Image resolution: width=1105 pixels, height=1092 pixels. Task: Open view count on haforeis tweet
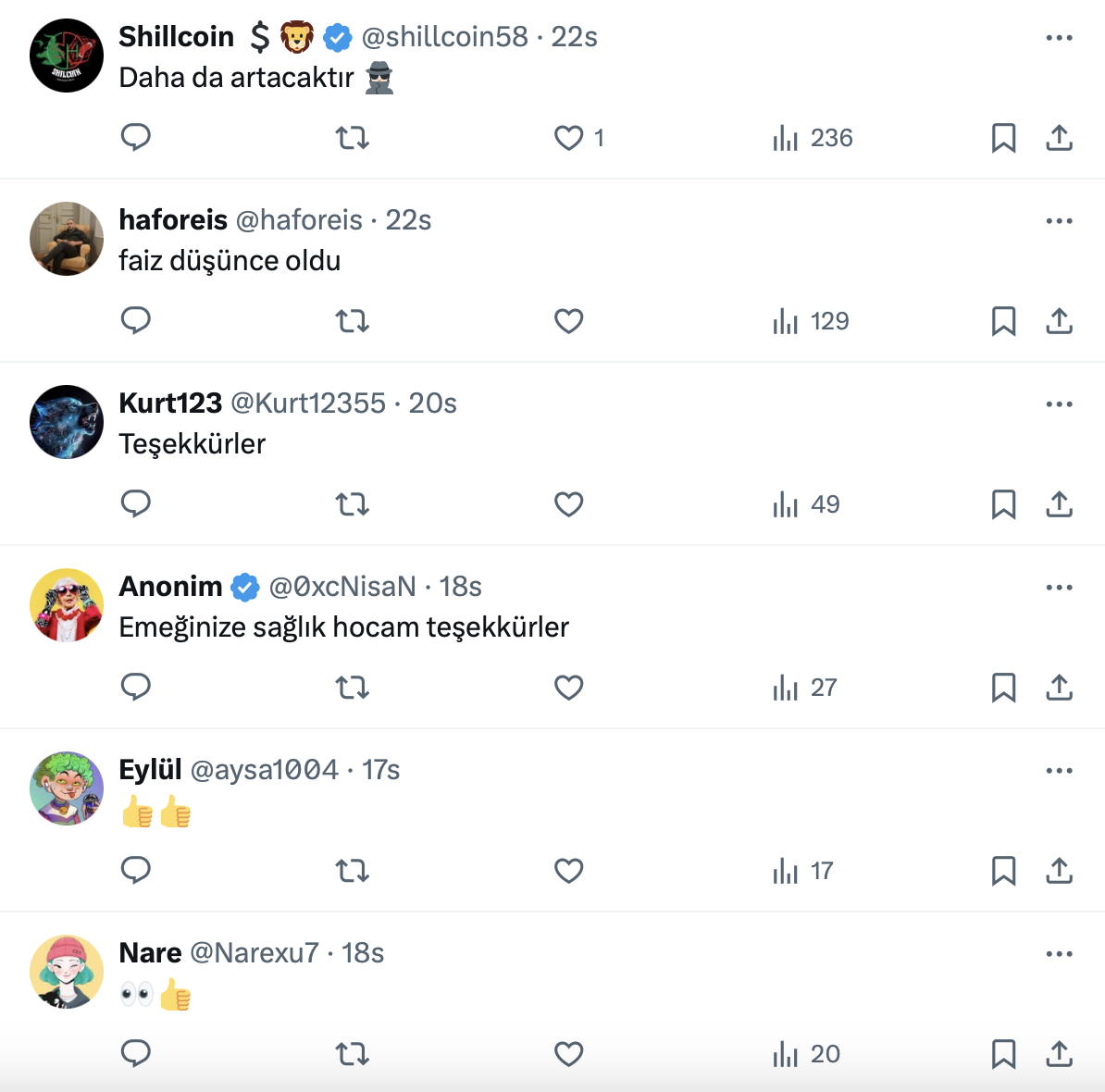point(810,321)
